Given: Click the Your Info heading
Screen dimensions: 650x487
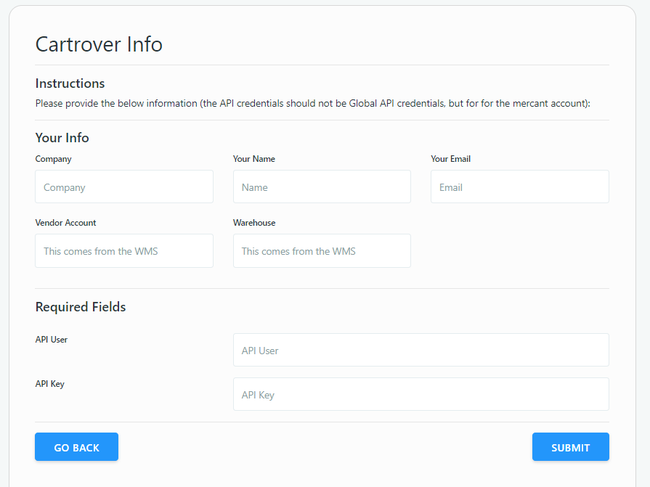Looking at the screenshot, I should click(x=62, y=138).
